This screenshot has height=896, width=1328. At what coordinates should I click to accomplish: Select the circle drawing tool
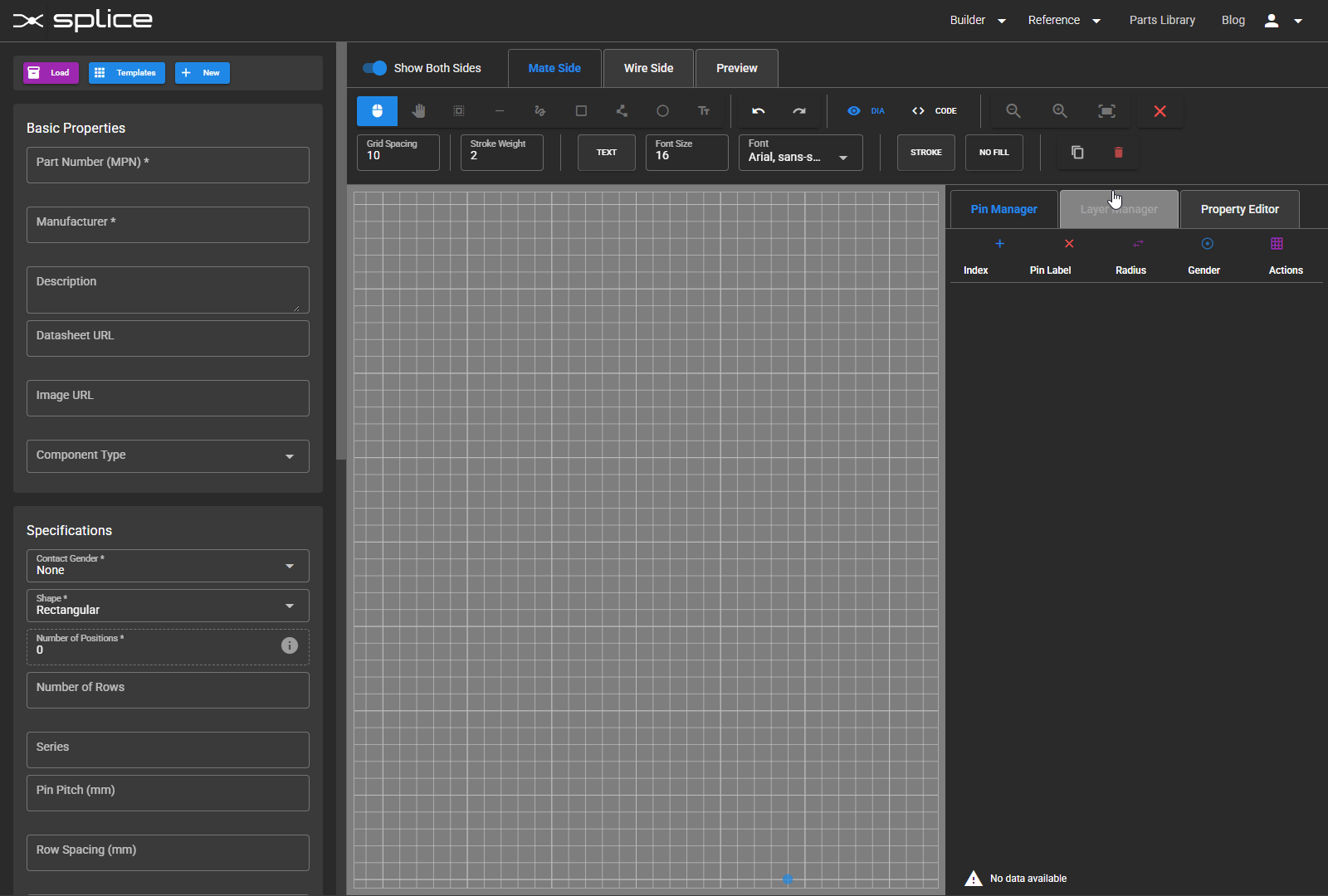click(x=662, y=110)
